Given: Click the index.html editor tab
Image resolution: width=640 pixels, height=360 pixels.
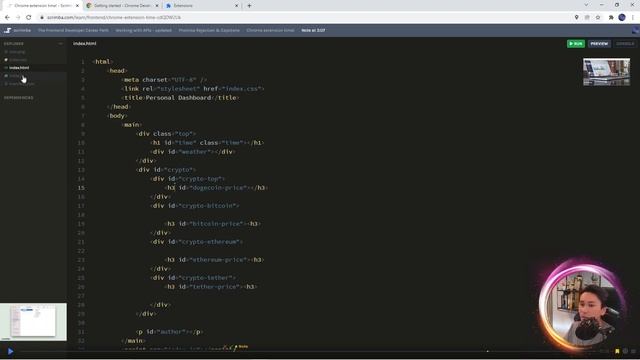Looking at the screenshot, I should (85, 44).
